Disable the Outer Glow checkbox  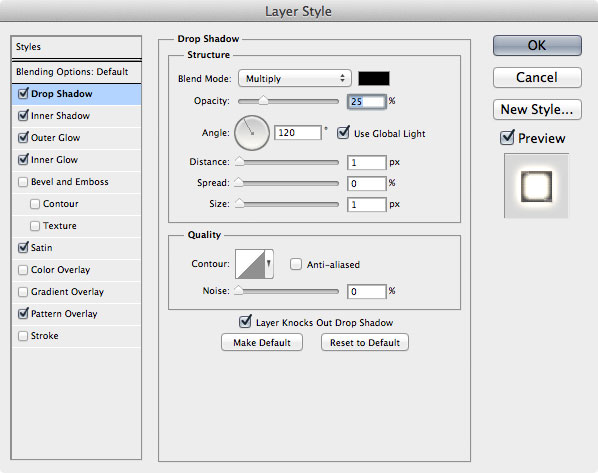(23, 137)
